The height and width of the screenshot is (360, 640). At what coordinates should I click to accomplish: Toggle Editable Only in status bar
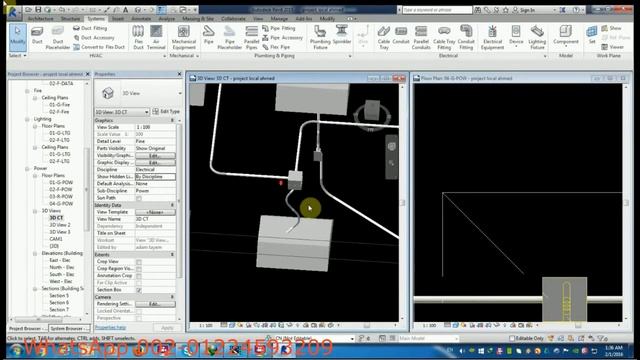[x=512, y=338]
